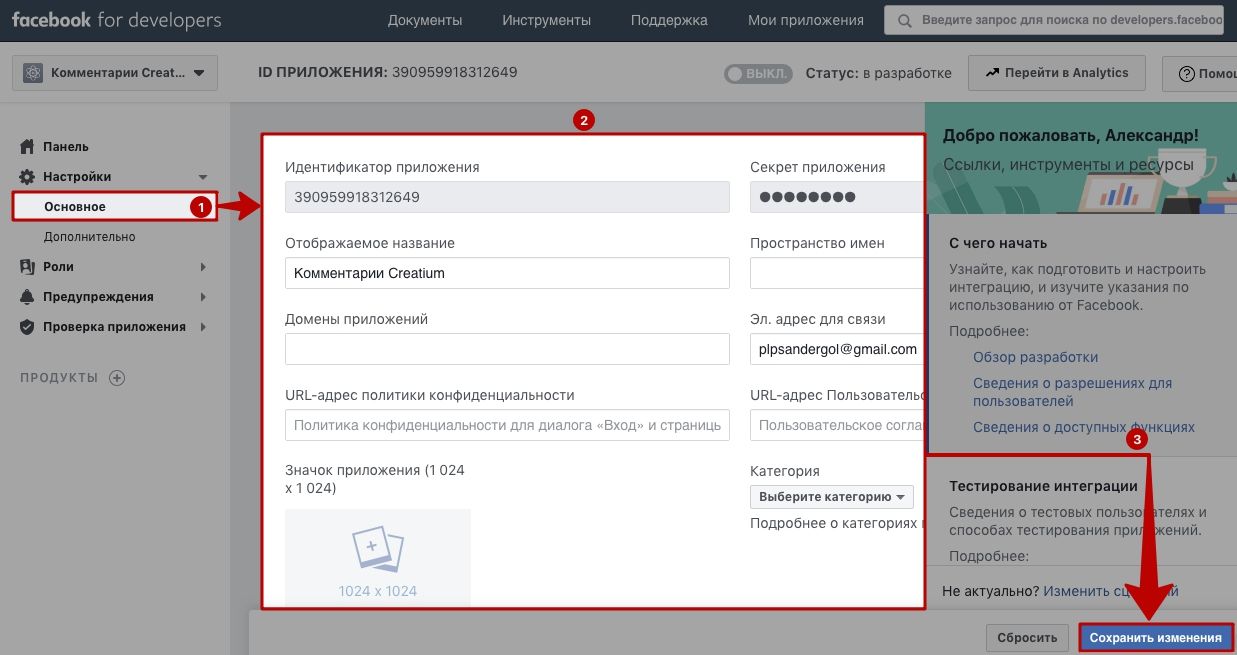Image resolution: width=1237 pixels, height=655 pixels.
Task: Click the Предупреждения bell icon
Action: point(28,297)
